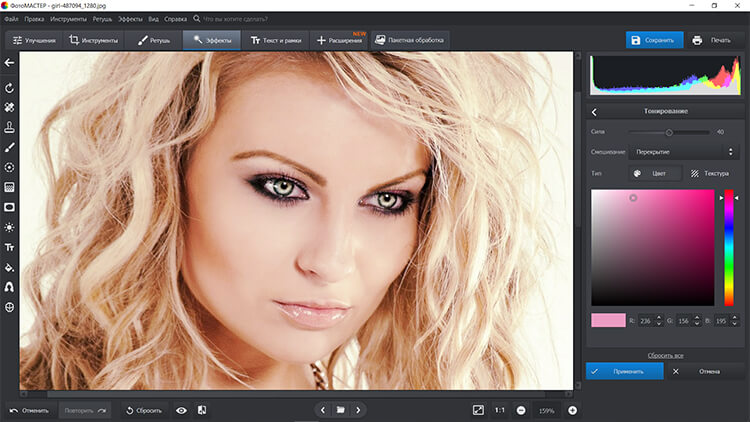Select the correction Brush tool
750x422 pixels.
[9, 147]
